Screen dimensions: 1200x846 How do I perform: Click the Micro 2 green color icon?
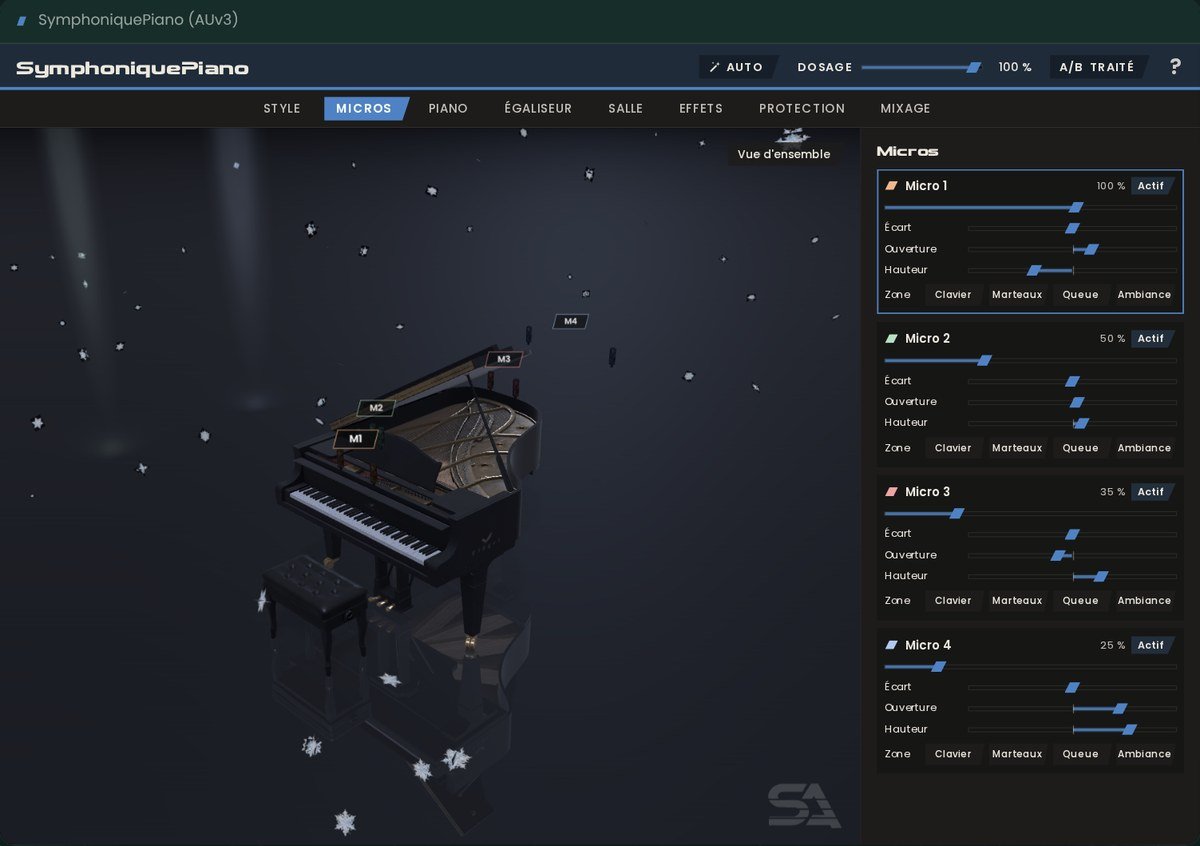point(892,339)
